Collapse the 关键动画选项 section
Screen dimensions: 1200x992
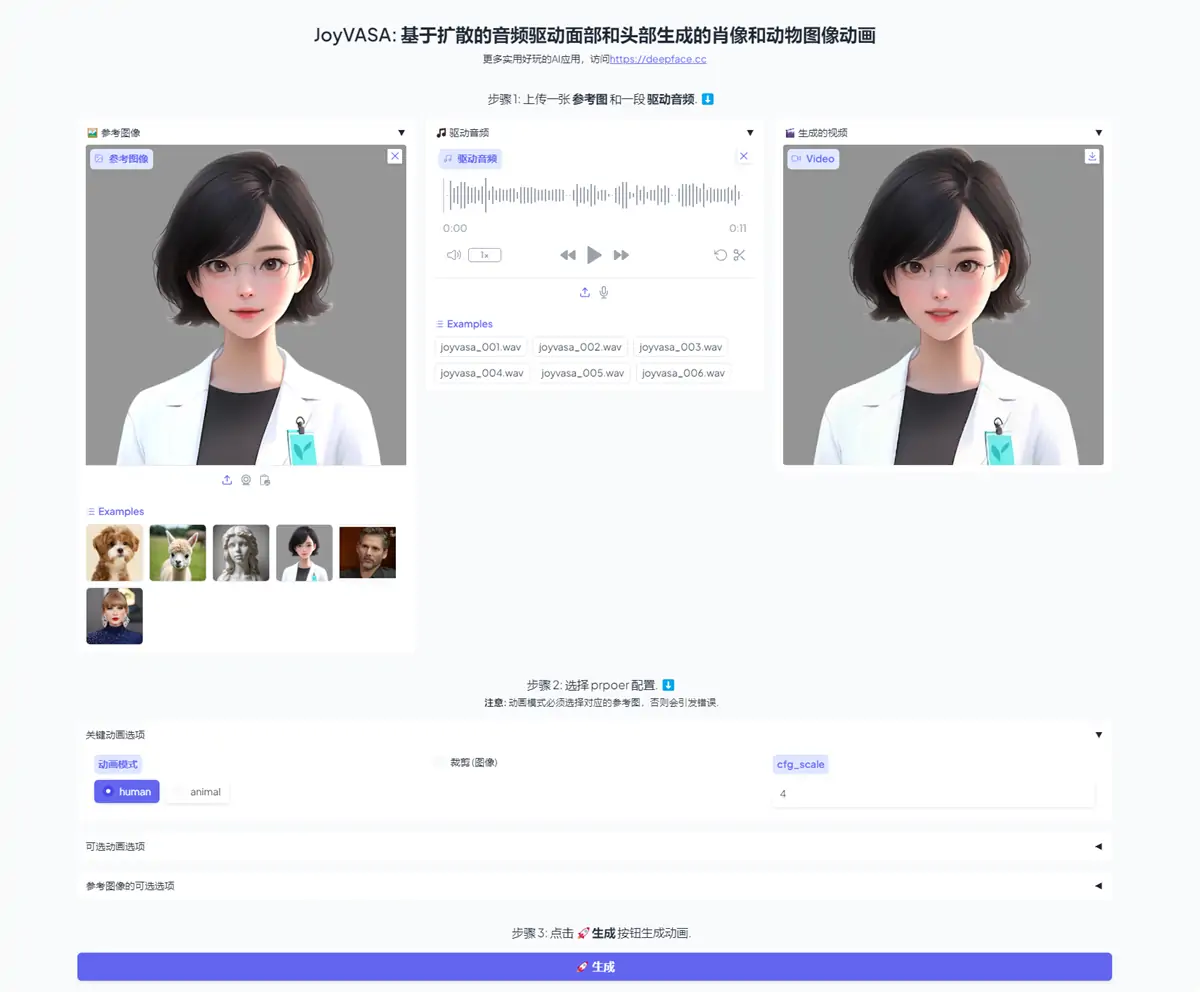click(x=1099, y=734)
